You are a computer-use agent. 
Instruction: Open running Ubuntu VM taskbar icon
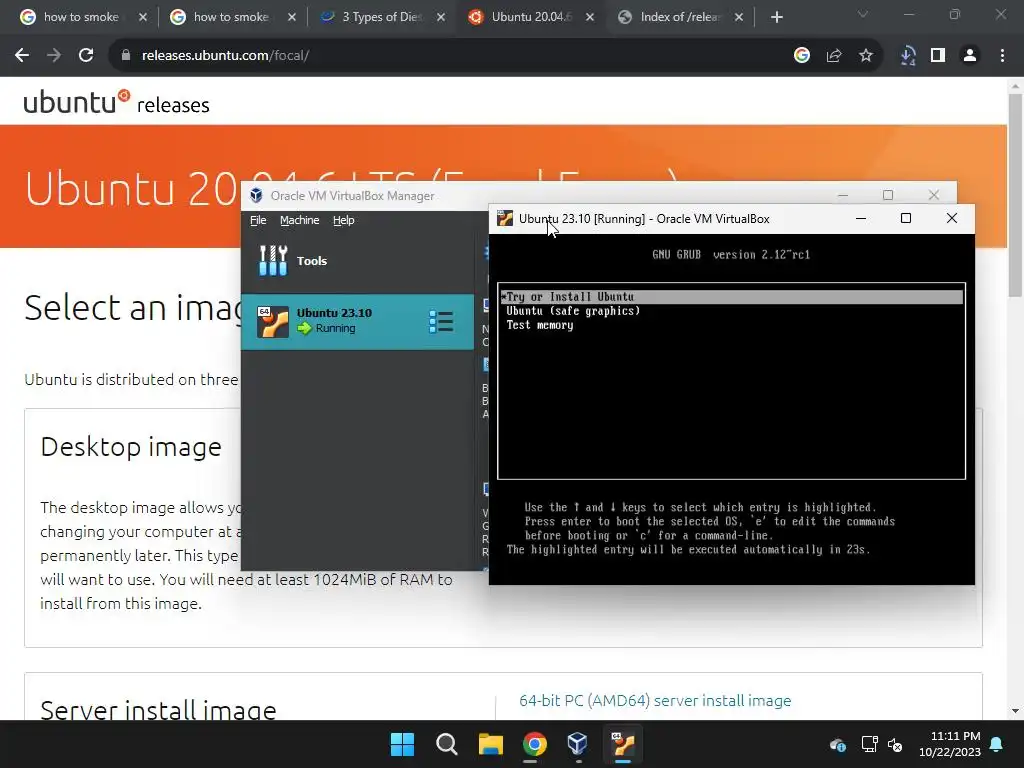(x=623, y=744)
